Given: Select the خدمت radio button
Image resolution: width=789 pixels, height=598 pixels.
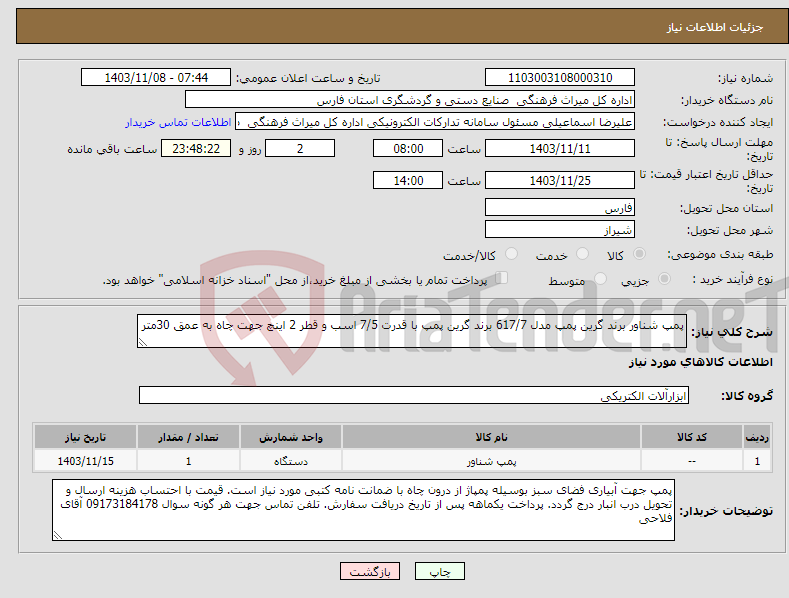Looking at the screenshot, I should 582,254.
